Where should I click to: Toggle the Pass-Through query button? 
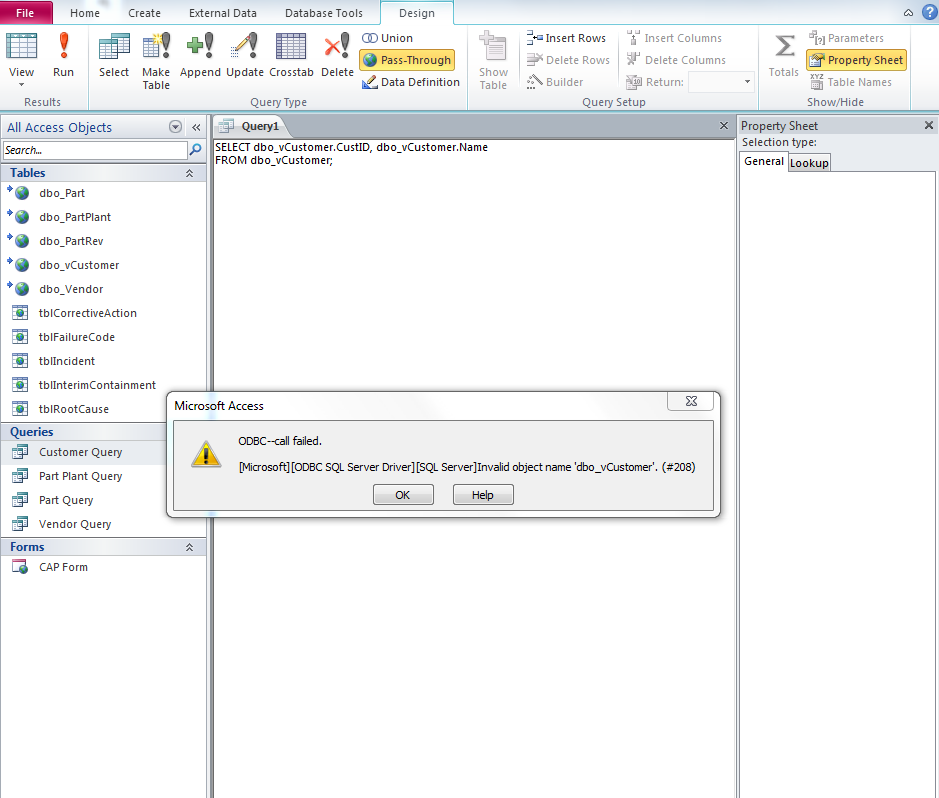click(x=407, y=60)
